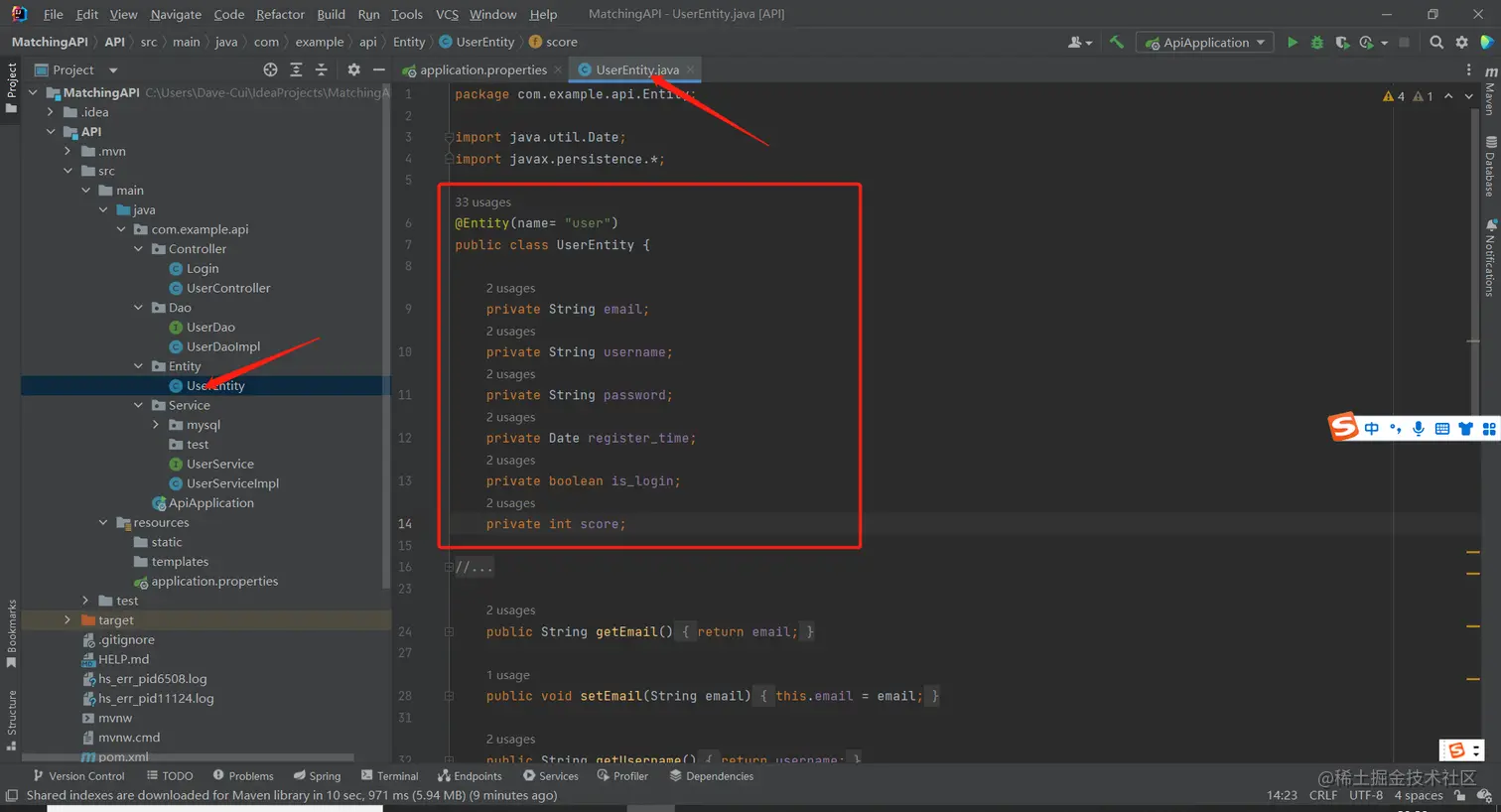
Task: Switch to the application.properties editor tab
Action: [481, 69]
